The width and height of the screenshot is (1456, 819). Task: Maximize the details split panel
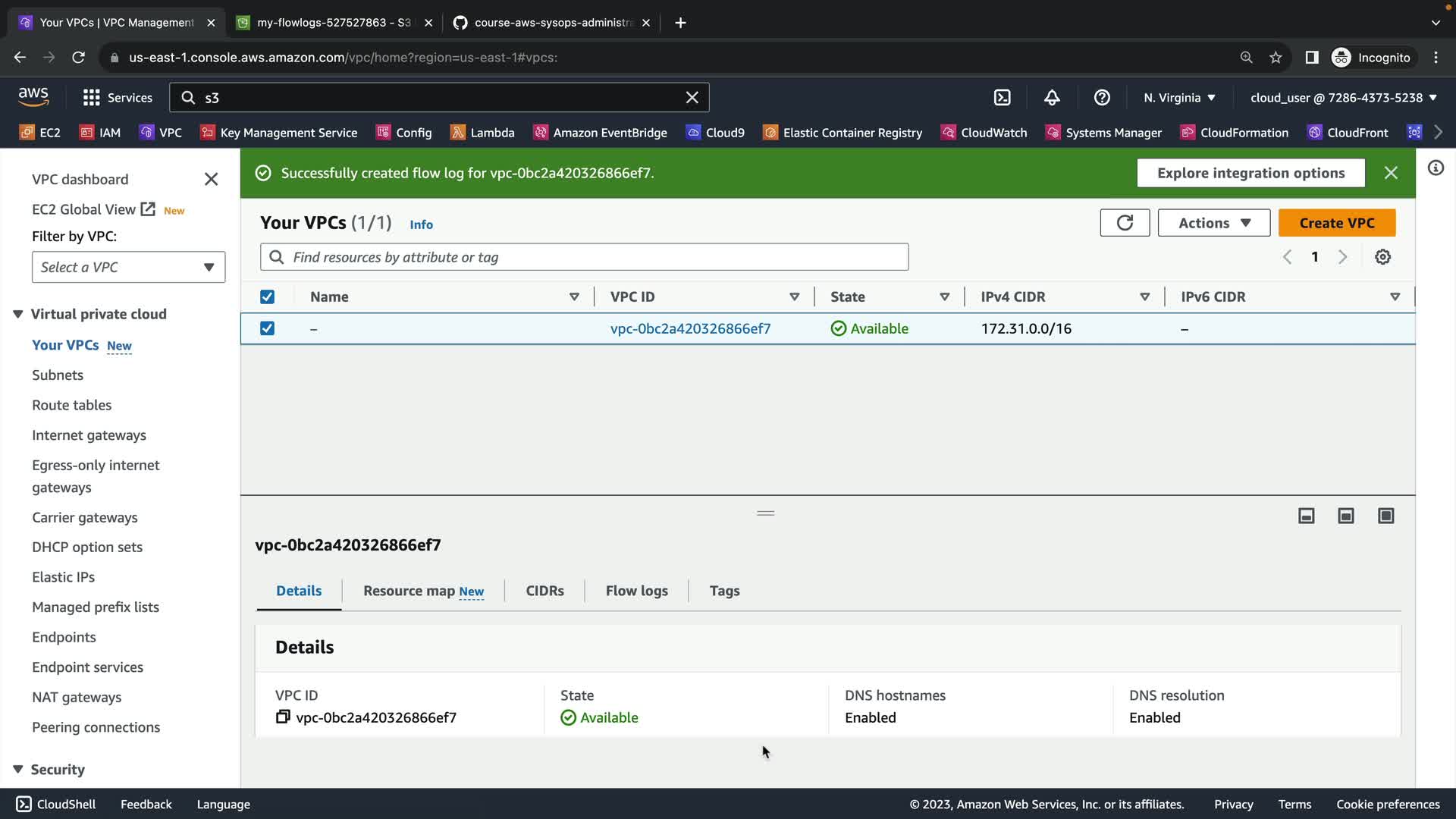1385,516
